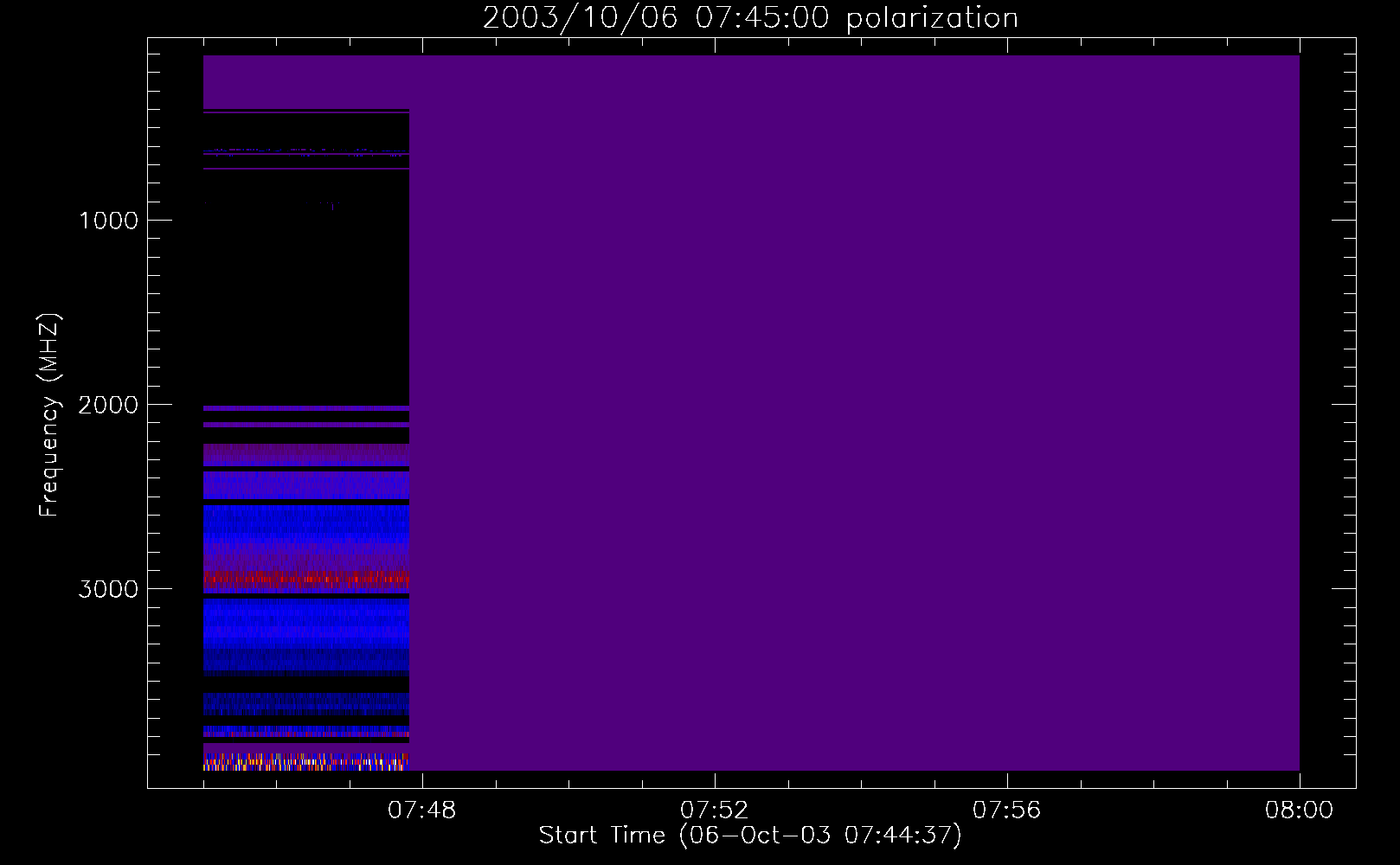Screen dimensions: 1400x865
Task: Click the 'Start Time (06-Oct-03 07:44:37)' label
Action: coord(750,836)
